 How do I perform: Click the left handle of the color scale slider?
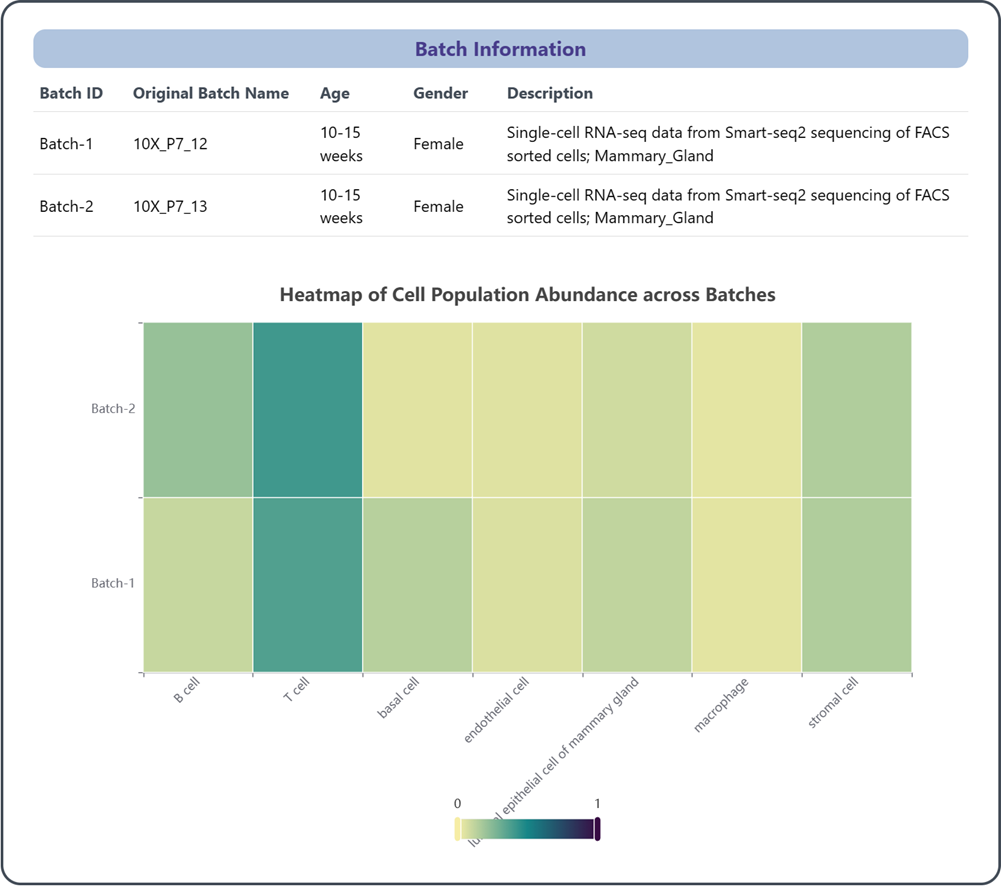click(458, 829)
